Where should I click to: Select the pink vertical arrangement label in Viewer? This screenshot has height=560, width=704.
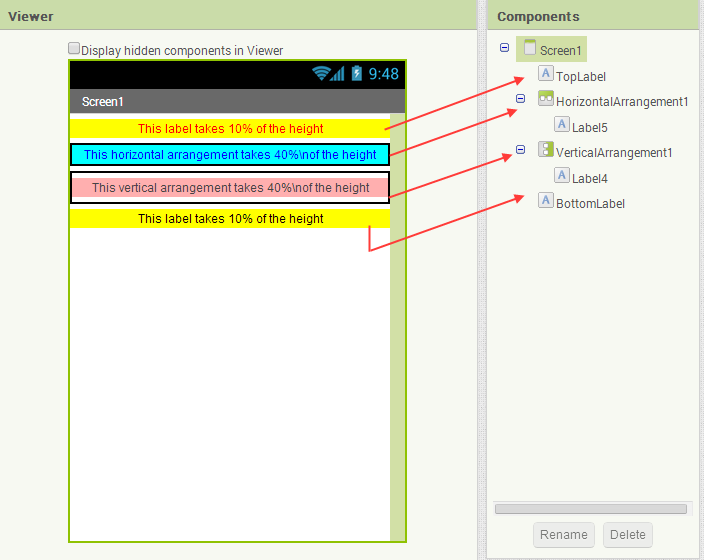tap(230, 187)
